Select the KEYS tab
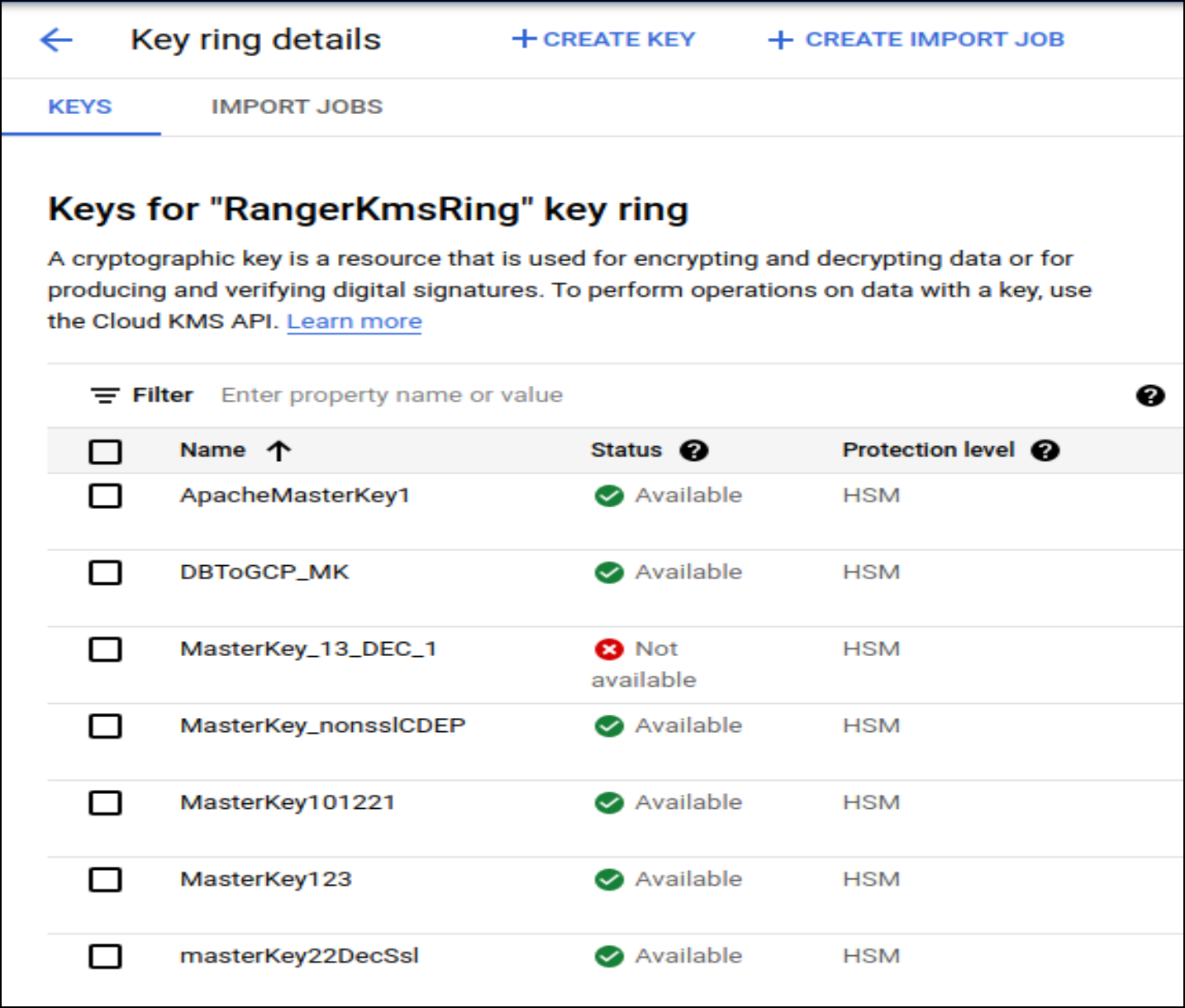The height and width of the screenshot is (1008, 1185). click(79, 107)
